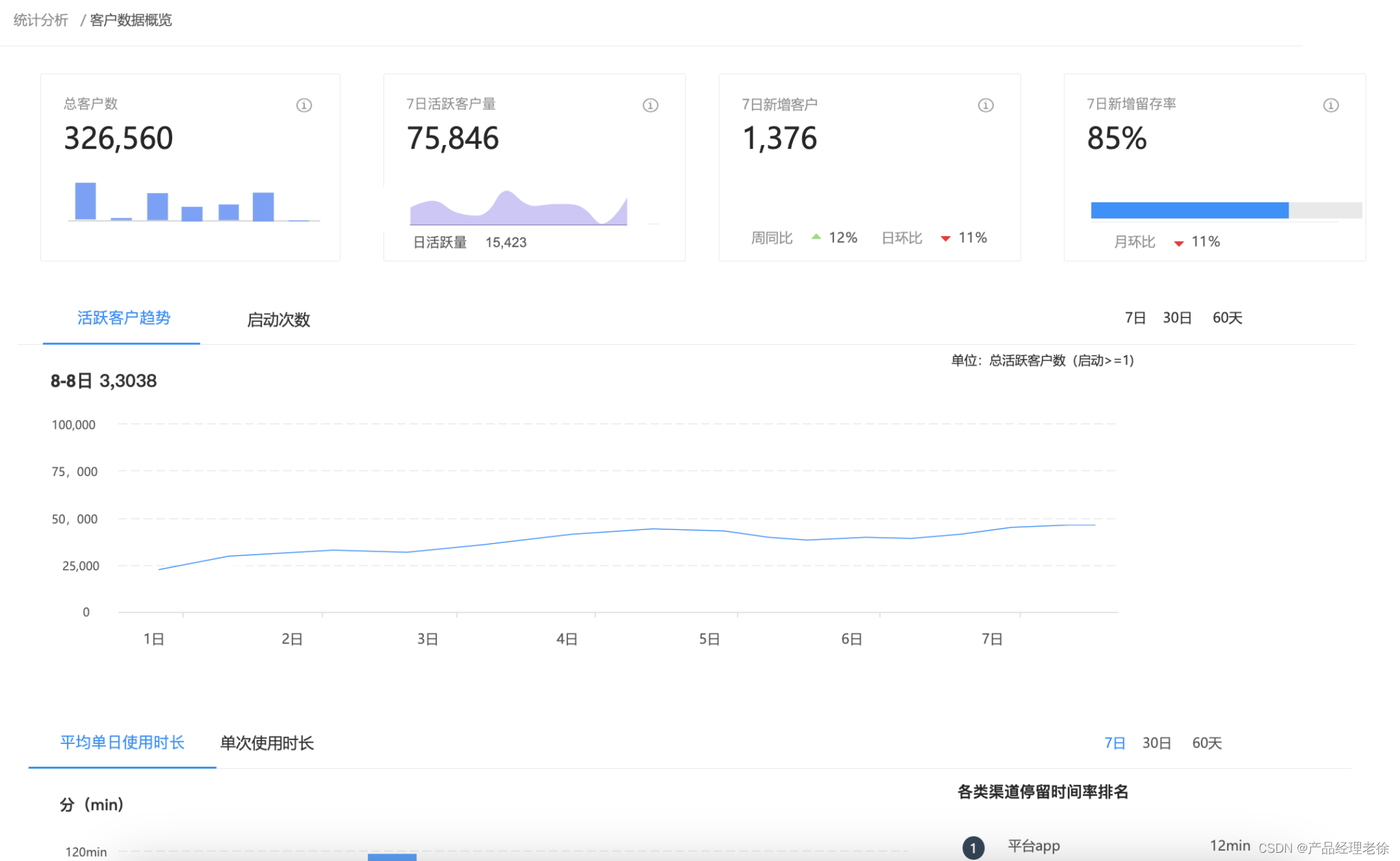This screenshot has height=861, width=1400.
Task: Select 30日 range for trend chart
Action: [1176, 318]
